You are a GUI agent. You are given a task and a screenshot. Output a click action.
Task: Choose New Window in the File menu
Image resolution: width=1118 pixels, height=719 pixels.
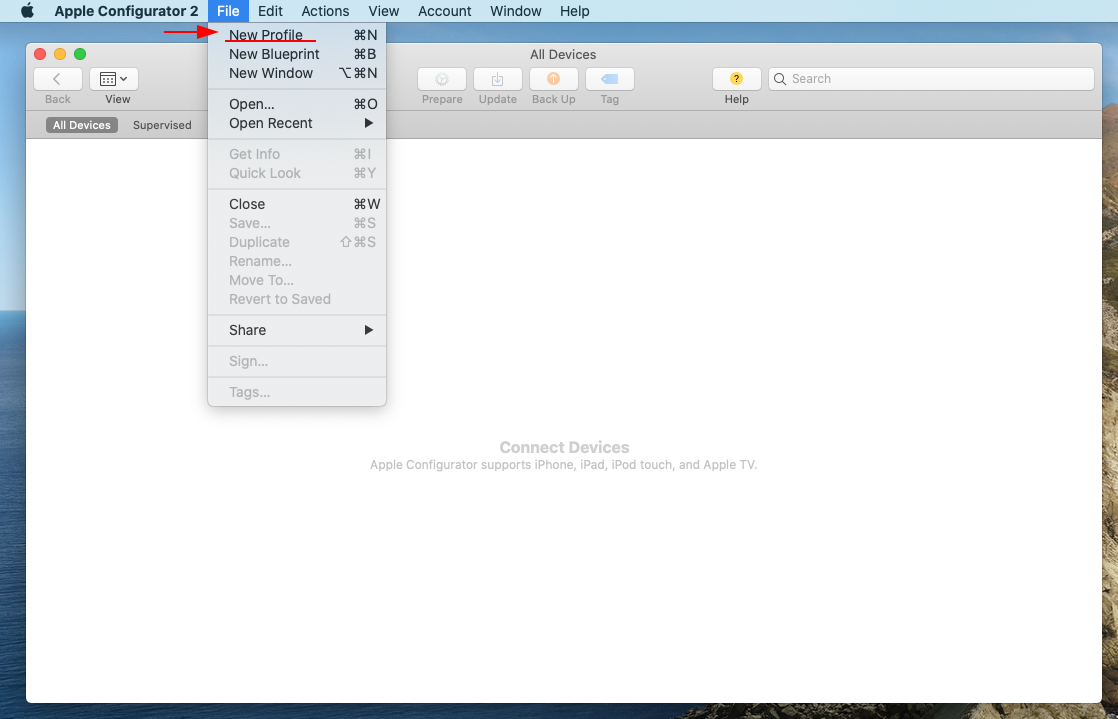(x=297, y=73)
